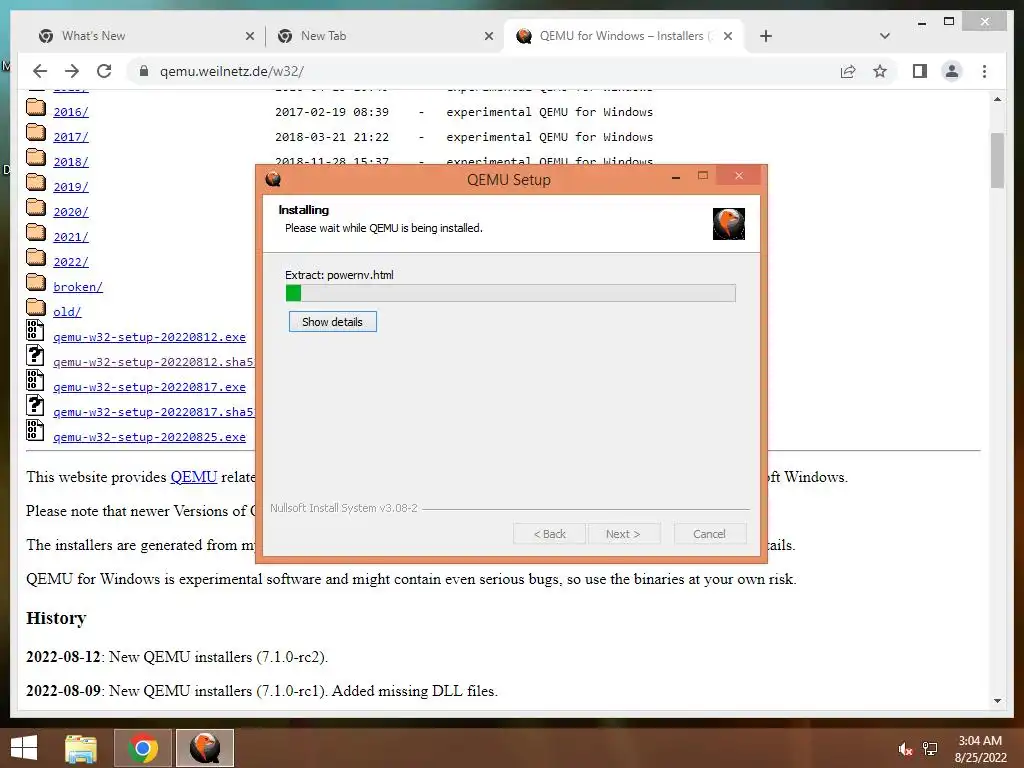The height and width of the screenshot is (768, 1024).
Task: Open the 2017/ folder link
Action: [x=71, y=136]
